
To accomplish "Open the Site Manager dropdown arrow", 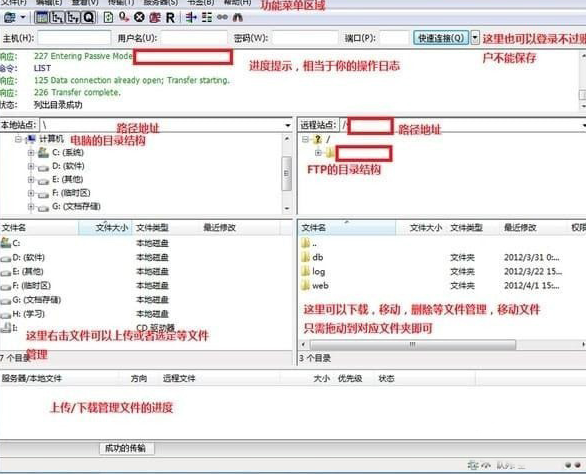I will pos(23,17).
